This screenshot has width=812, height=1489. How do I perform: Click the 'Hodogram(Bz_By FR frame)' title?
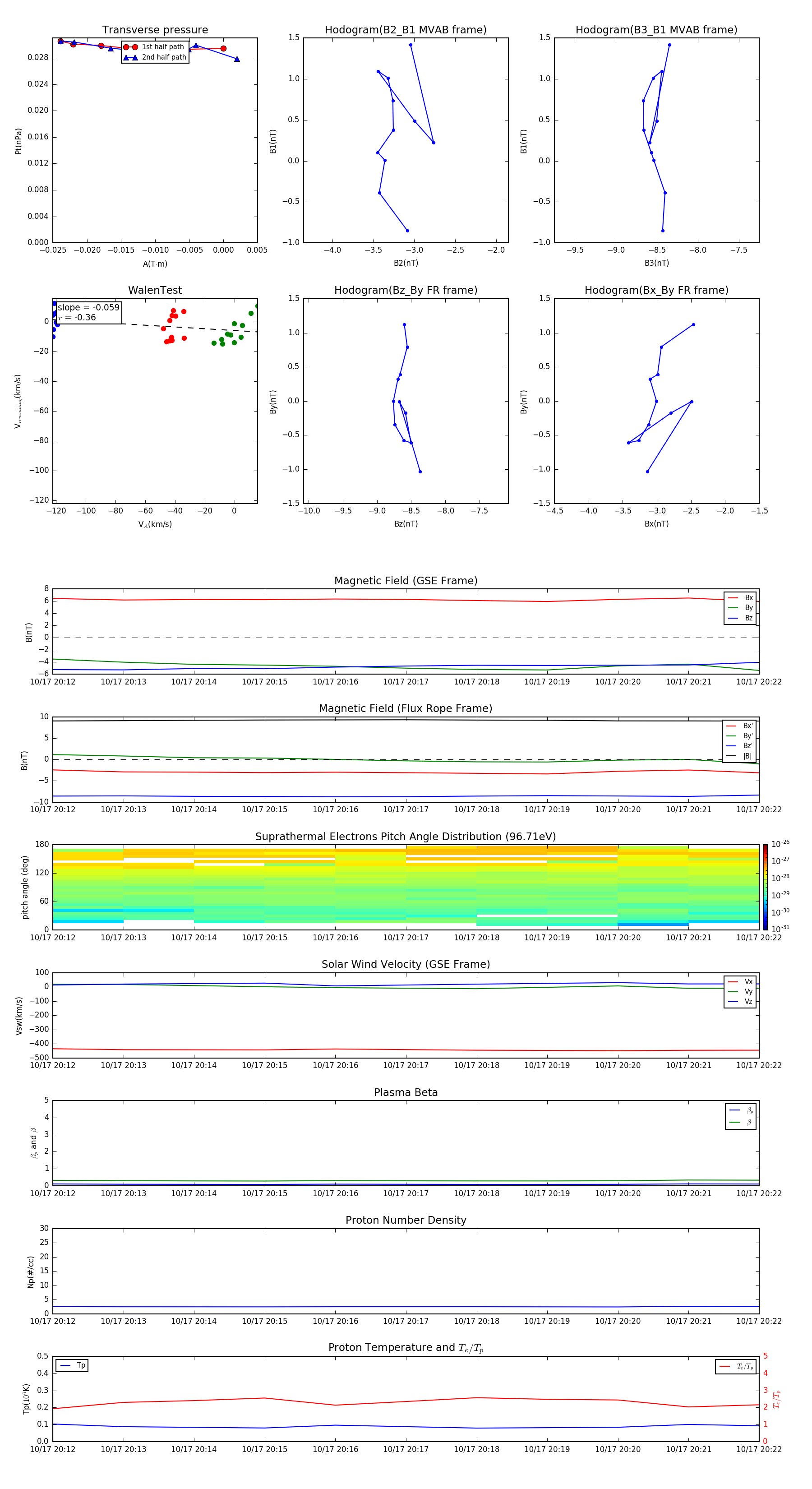pyautogui.click(x=406, y=290)
